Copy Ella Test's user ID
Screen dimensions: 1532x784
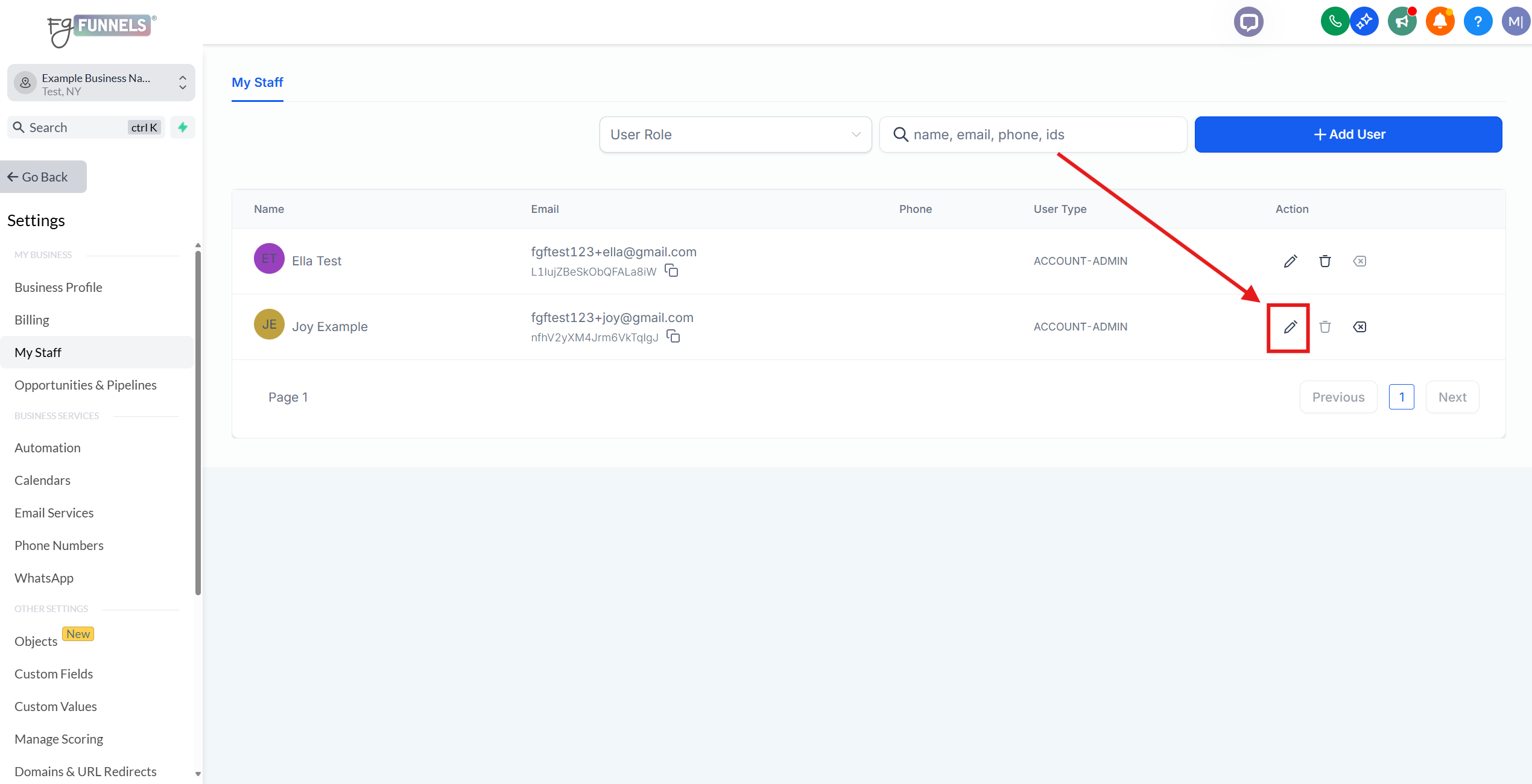tap(671, 271)
